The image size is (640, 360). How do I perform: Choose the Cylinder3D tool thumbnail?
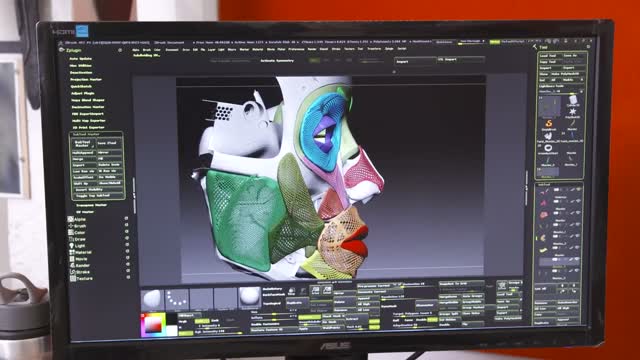[573, 99]
